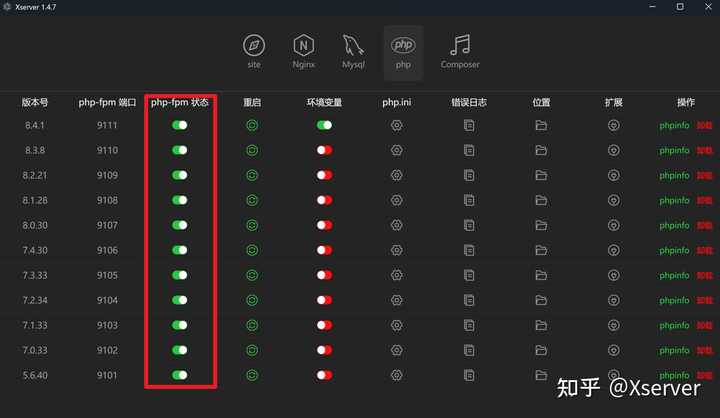View error log for PHP 7.3.33
Screen dimensions: 720x418
tap(469, 275)
